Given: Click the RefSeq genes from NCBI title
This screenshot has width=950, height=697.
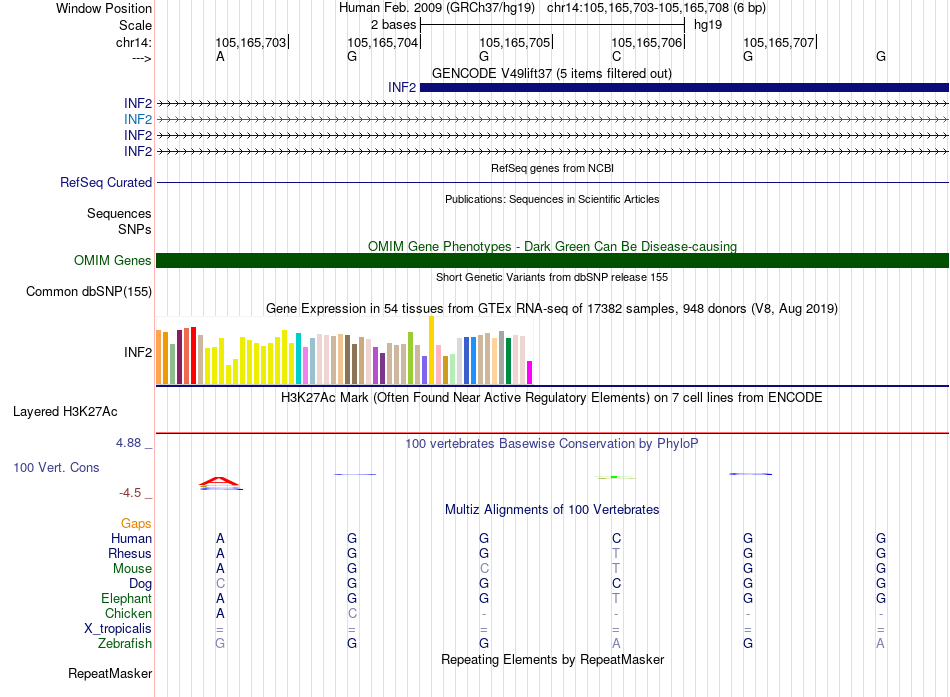Looking at the screenshot, I should [x=552, y=168].
